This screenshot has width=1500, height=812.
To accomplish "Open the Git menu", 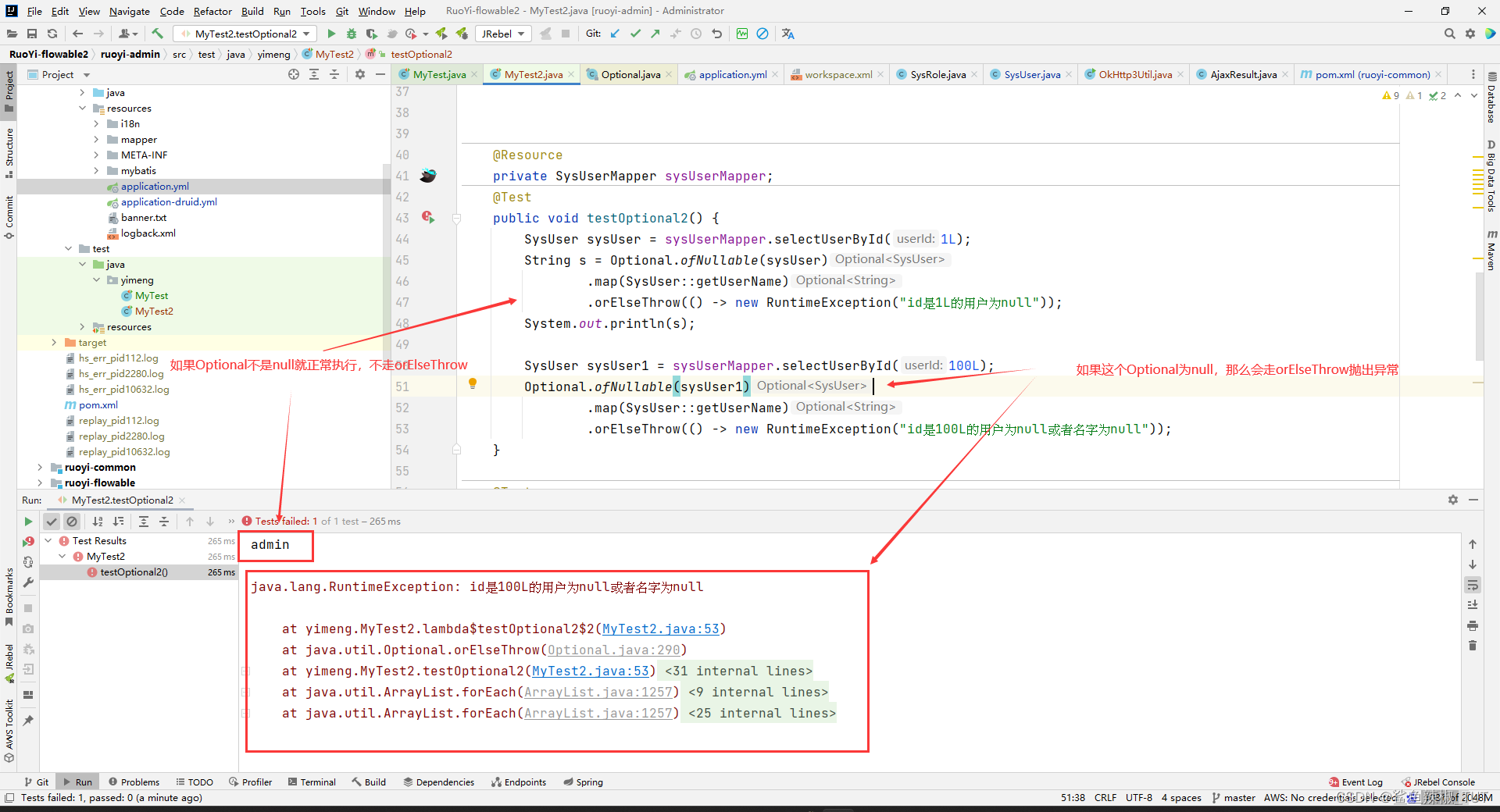I will click(x=342, y=11).
